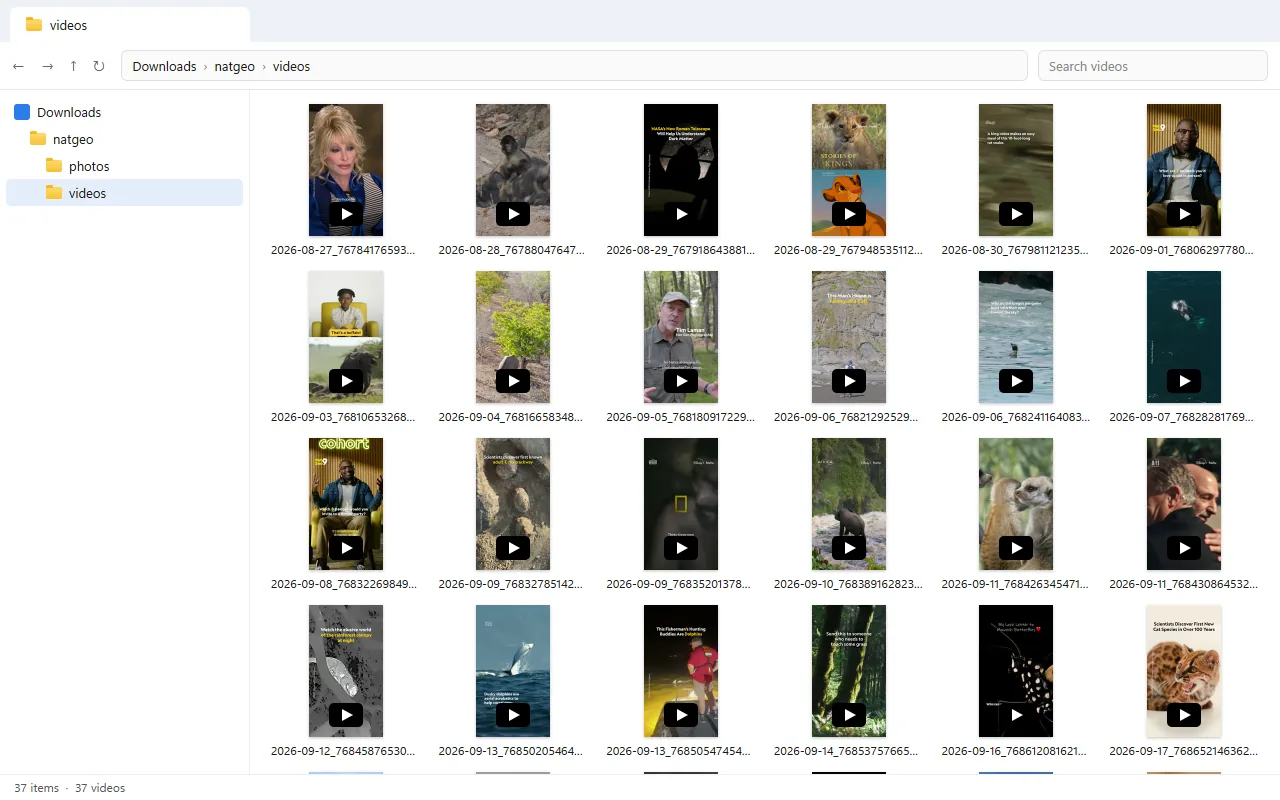Select video 2026-09-04_76816658348 thumbnail

coord(513,337)
